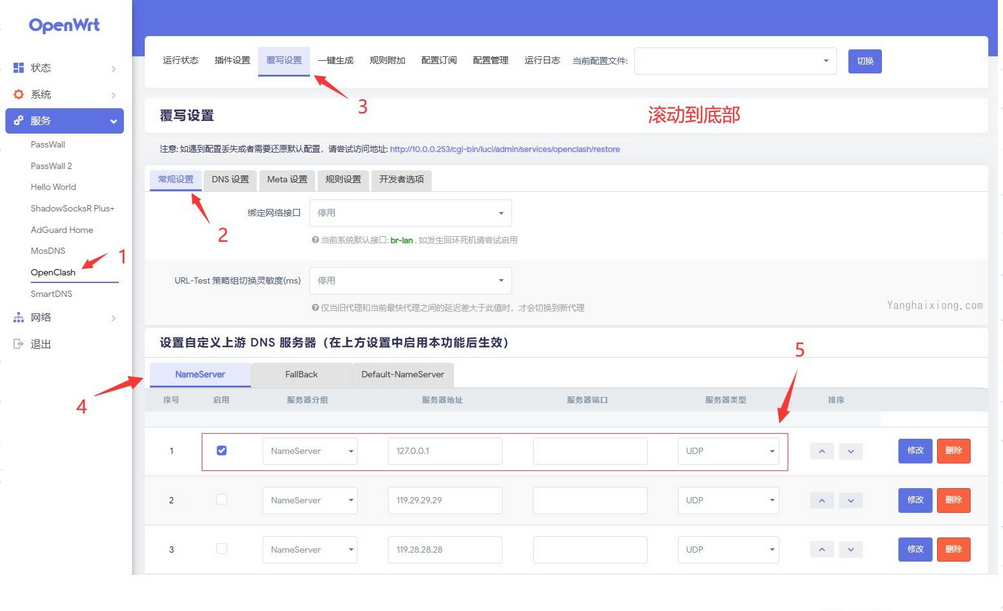Viewport: 1003px width, 611px height.
Task: Switch to 规则设置 sub-tab
Action: point(344,180)
